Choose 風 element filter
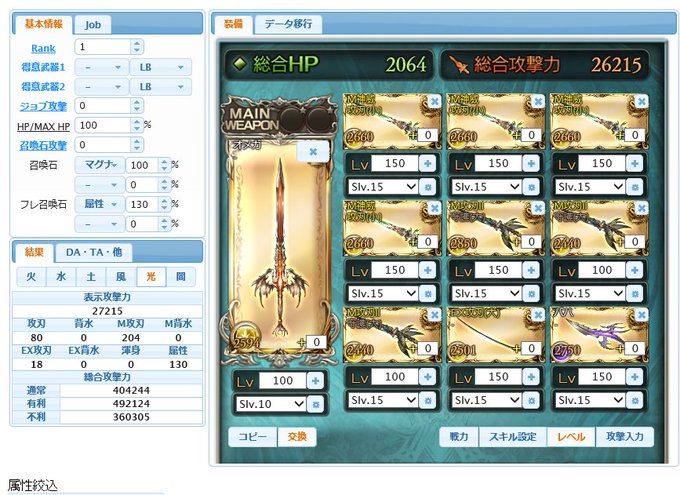This screenshot has width=680, height=495. click(121, 277)
